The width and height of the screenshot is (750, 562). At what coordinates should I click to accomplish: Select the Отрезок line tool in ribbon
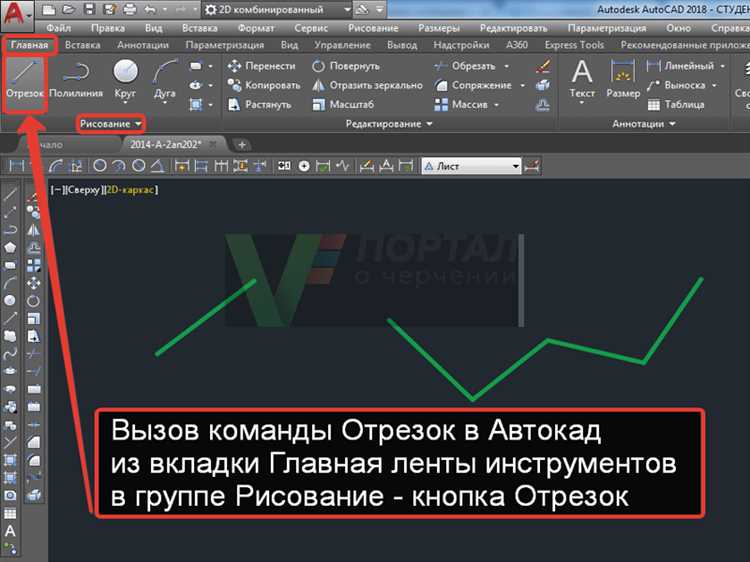point(25,79)
